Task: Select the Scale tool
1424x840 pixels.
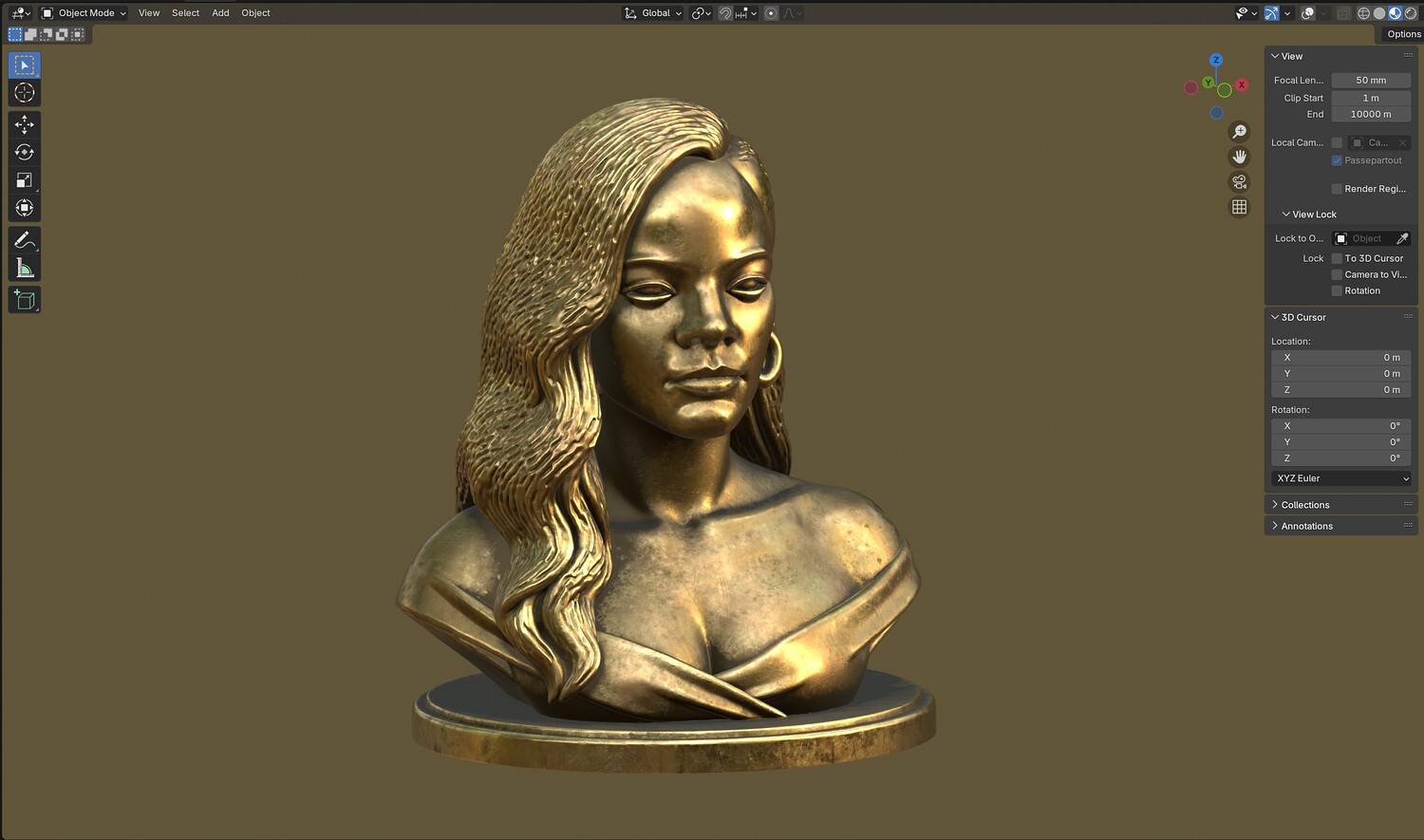Action: pyautogui.click(x=25, y=180)
